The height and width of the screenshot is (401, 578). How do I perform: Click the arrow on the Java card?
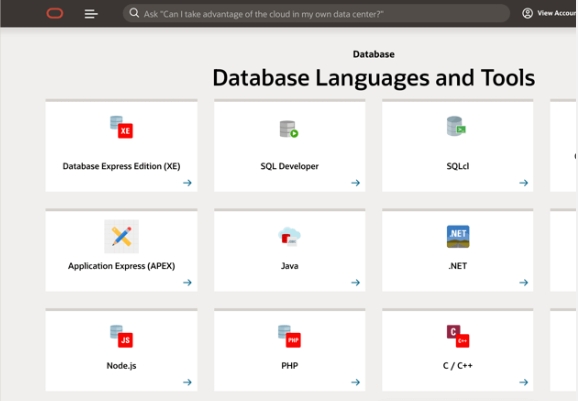355,282
